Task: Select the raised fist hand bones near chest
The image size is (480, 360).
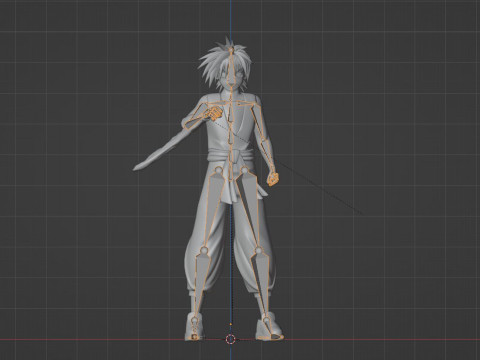Action: tap(213, 113)
